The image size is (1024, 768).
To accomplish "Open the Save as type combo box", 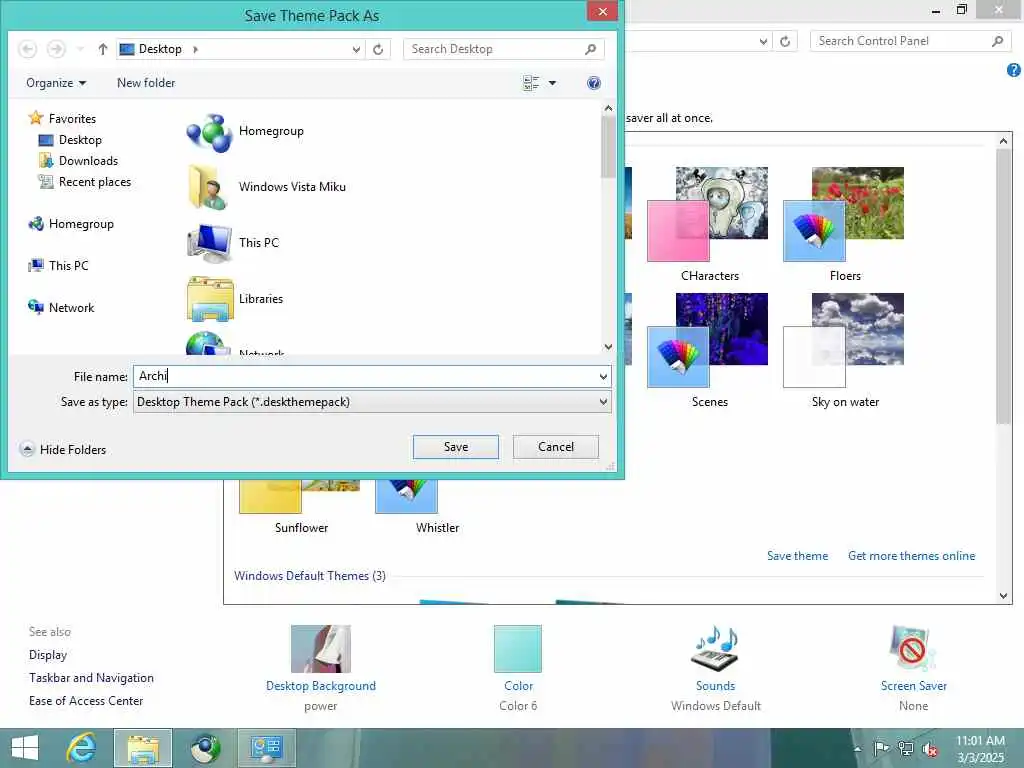I will click(x=372, y=402).
